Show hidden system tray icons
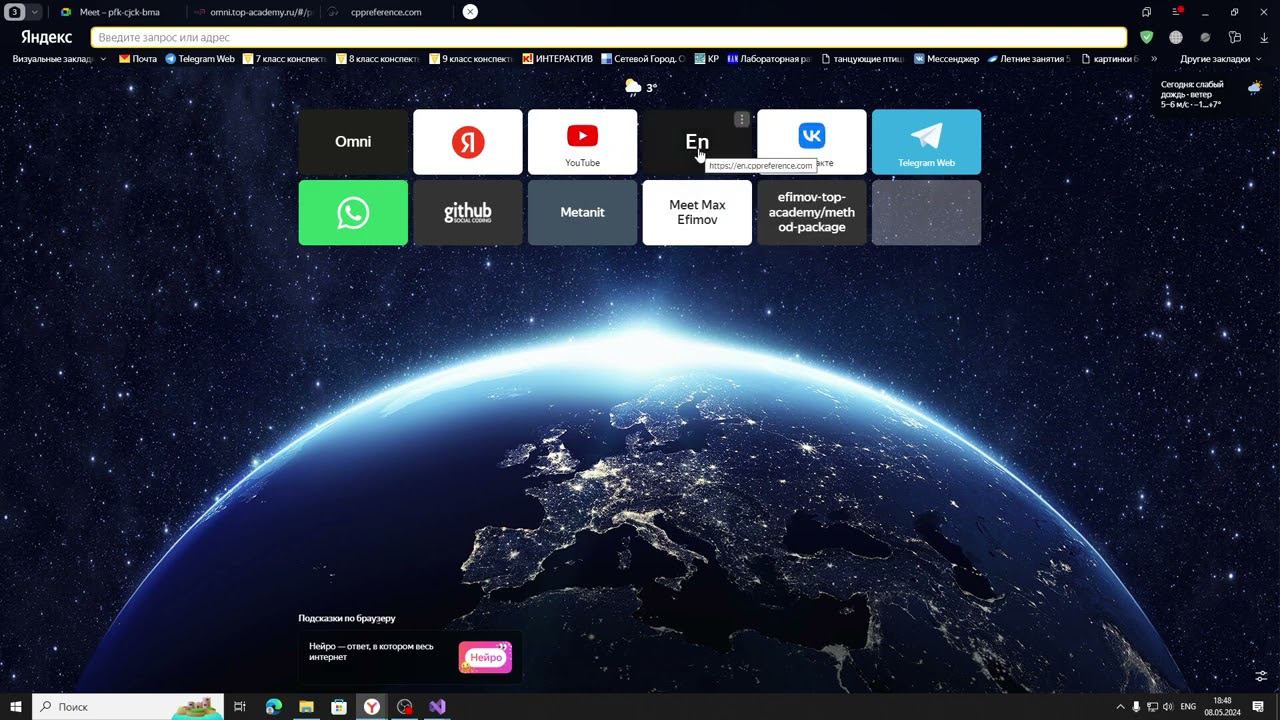The width and height of the screenshot is (1280, 720). click(x=1120, y=707)
